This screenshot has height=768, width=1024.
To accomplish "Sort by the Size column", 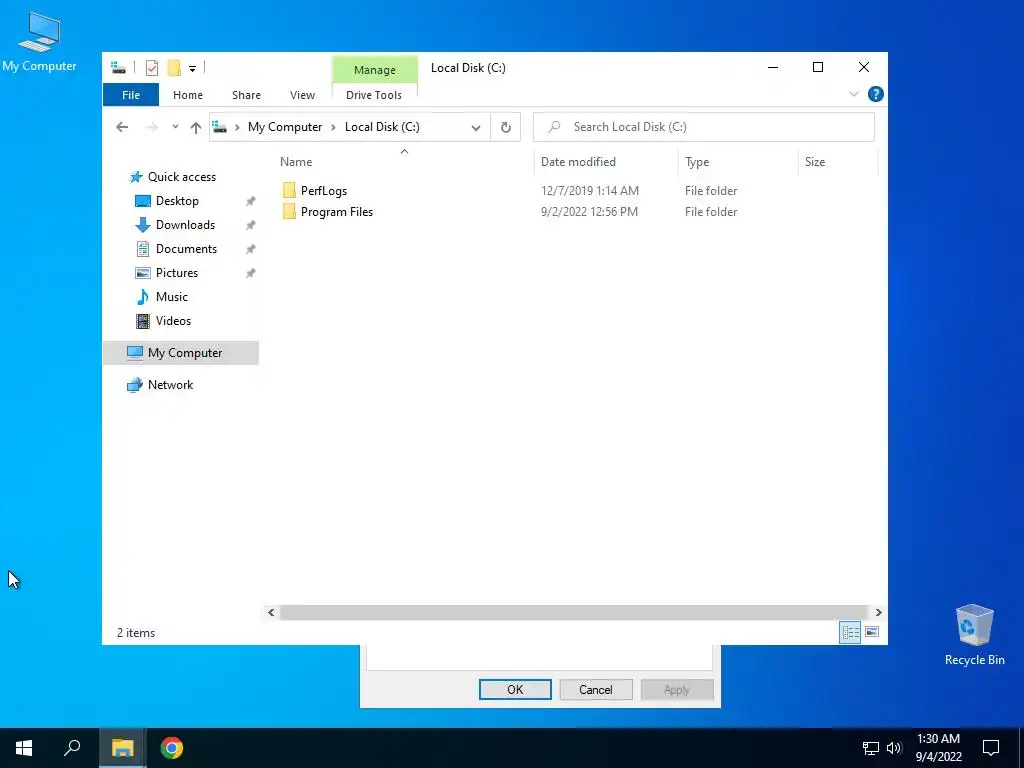I will click(814, 161).
